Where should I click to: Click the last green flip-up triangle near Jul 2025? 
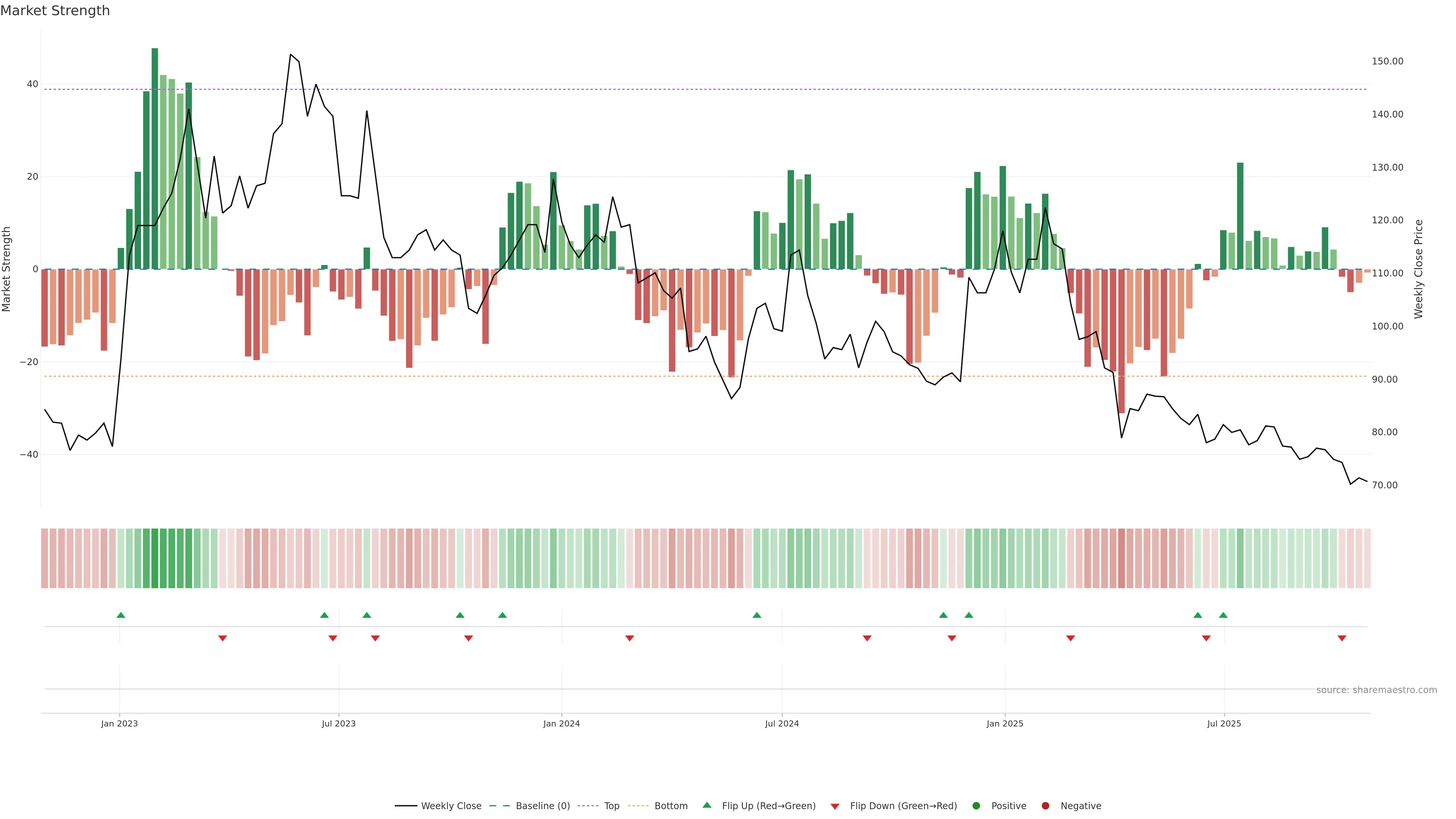1223,615
